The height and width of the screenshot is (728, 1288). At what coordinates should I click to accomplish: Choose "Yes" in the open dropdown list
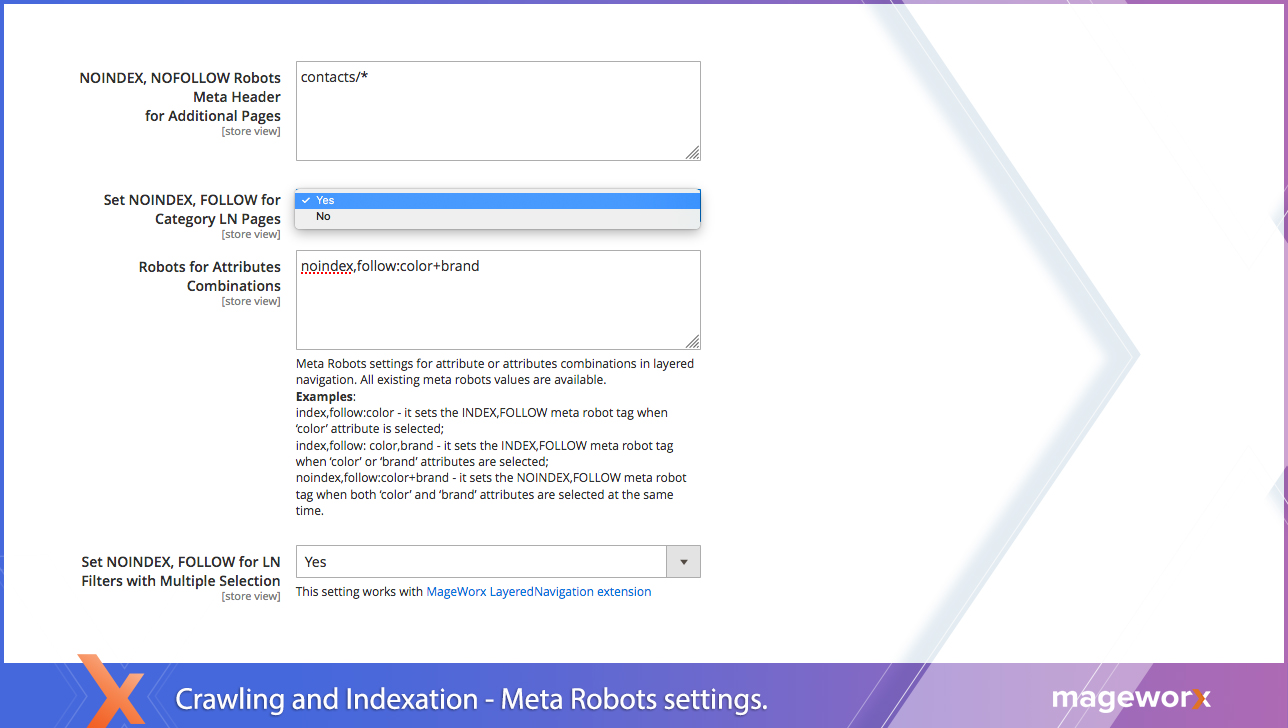[497, 200]
